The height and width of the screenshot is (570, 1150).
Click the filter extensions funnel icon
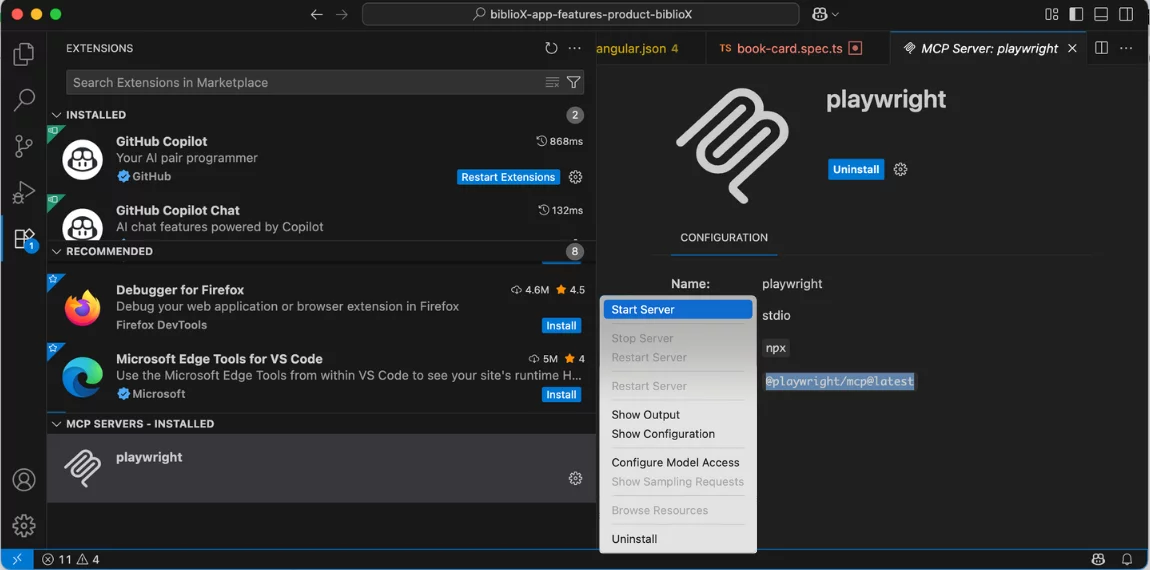click(574, 82)
